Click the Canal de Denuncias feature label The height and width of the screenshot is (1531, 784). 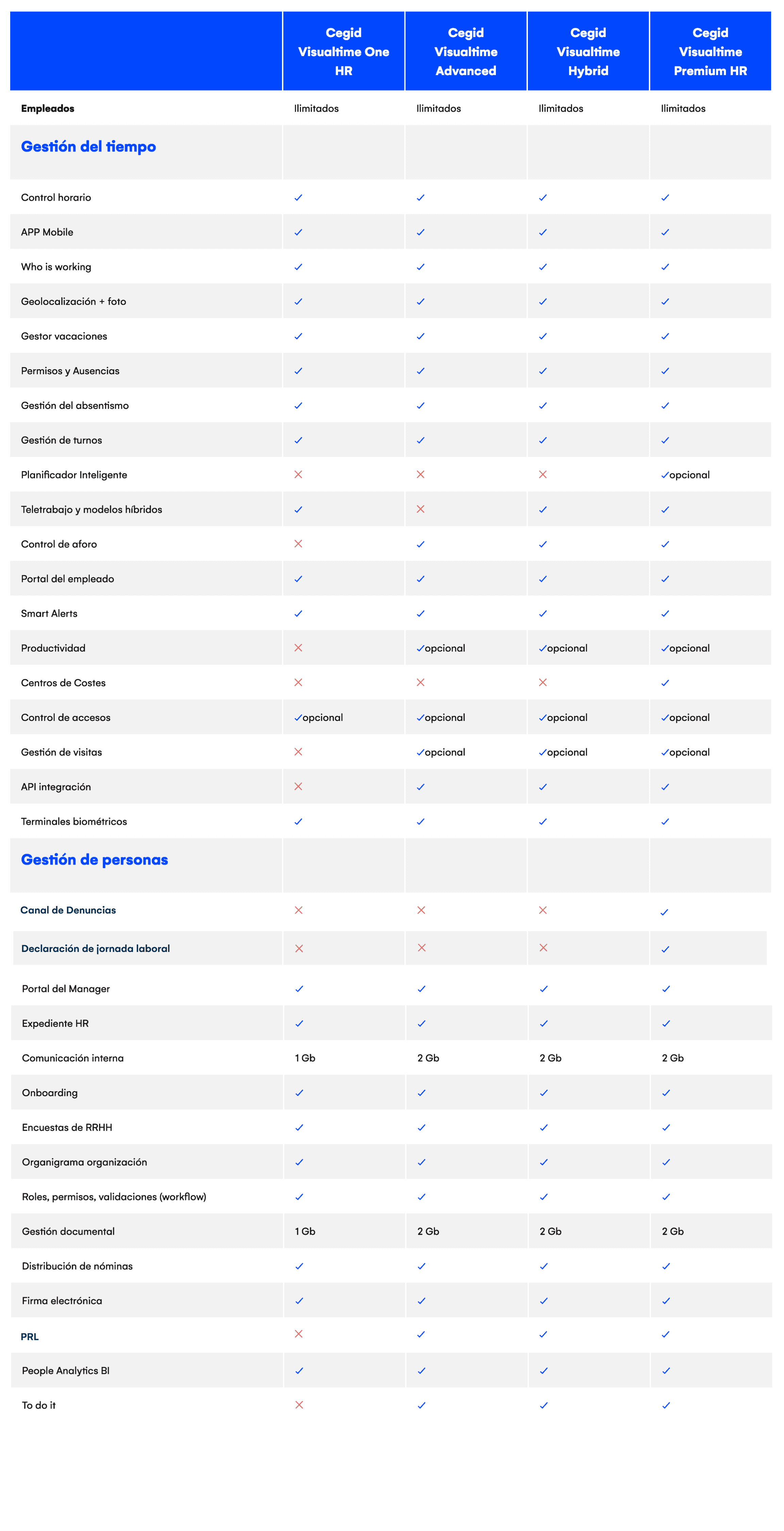[68, 910]
